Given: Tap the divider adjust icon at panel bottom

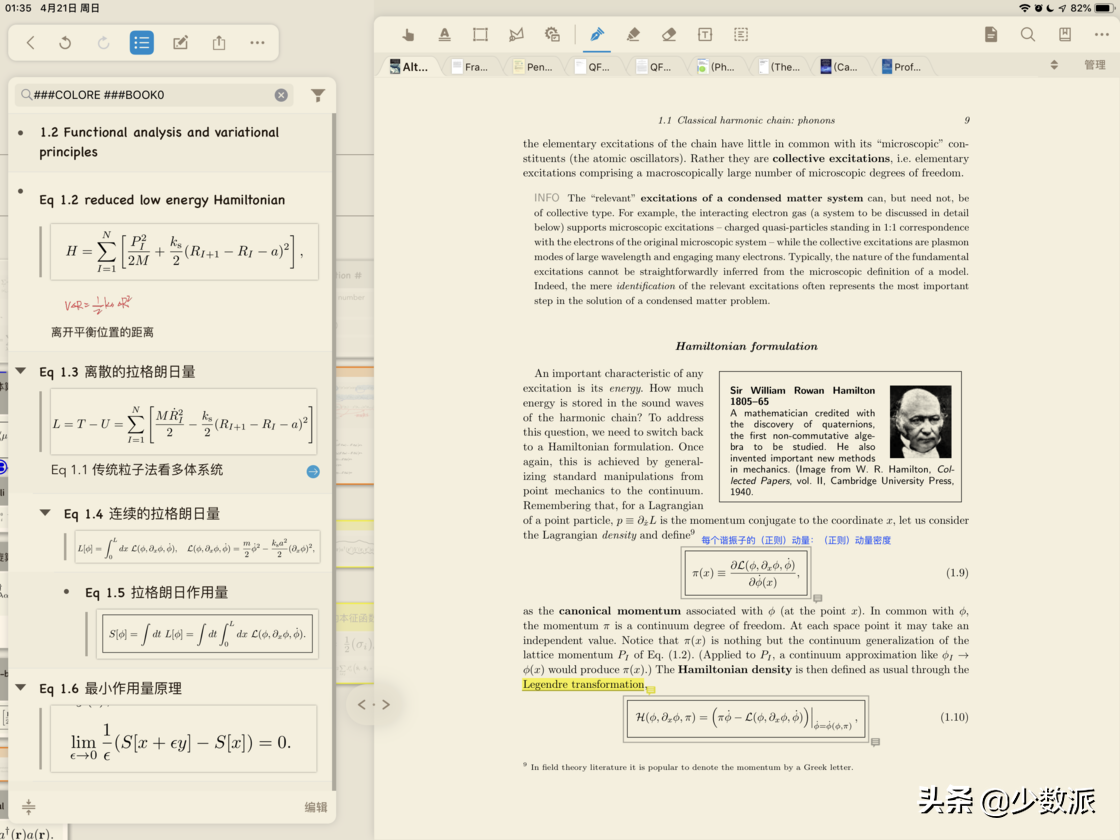Looking at the screenshot, I should (x=29, y=807).
